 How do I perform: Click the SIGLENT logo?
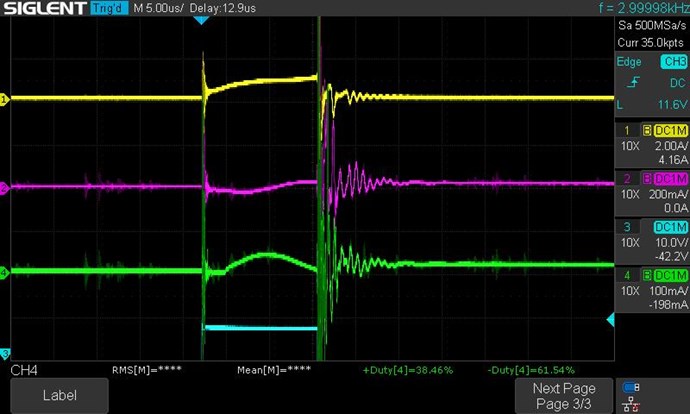click(x=44, y=8)
